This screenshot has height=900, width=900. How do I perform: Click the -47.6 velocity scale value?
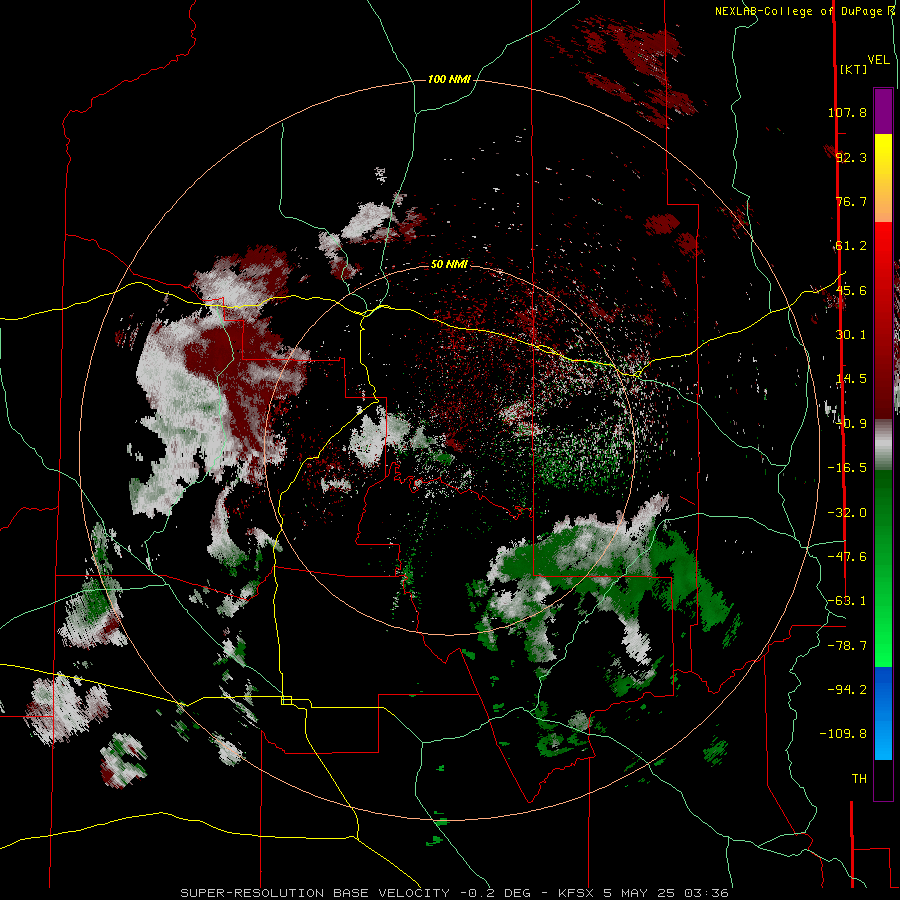point(847,557)
